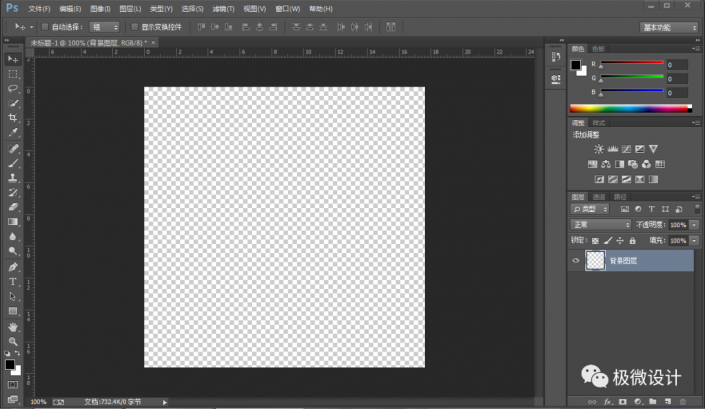The image size is (705, 409).
Task: Select the Rectangular Marquee tool
Action: tap(13, 74)
